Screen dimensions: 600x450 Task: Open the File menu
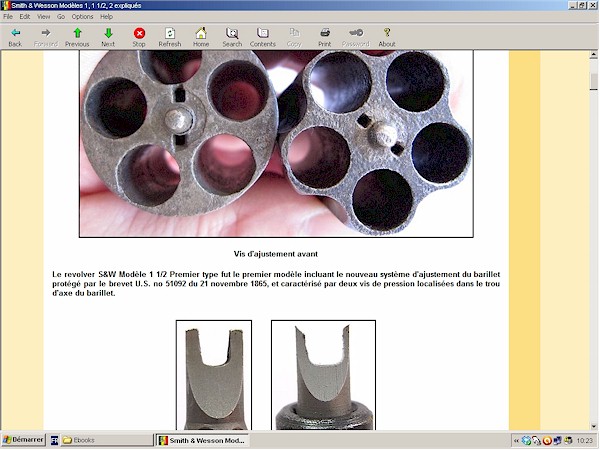pyautogui.click(x=8, y=16)
